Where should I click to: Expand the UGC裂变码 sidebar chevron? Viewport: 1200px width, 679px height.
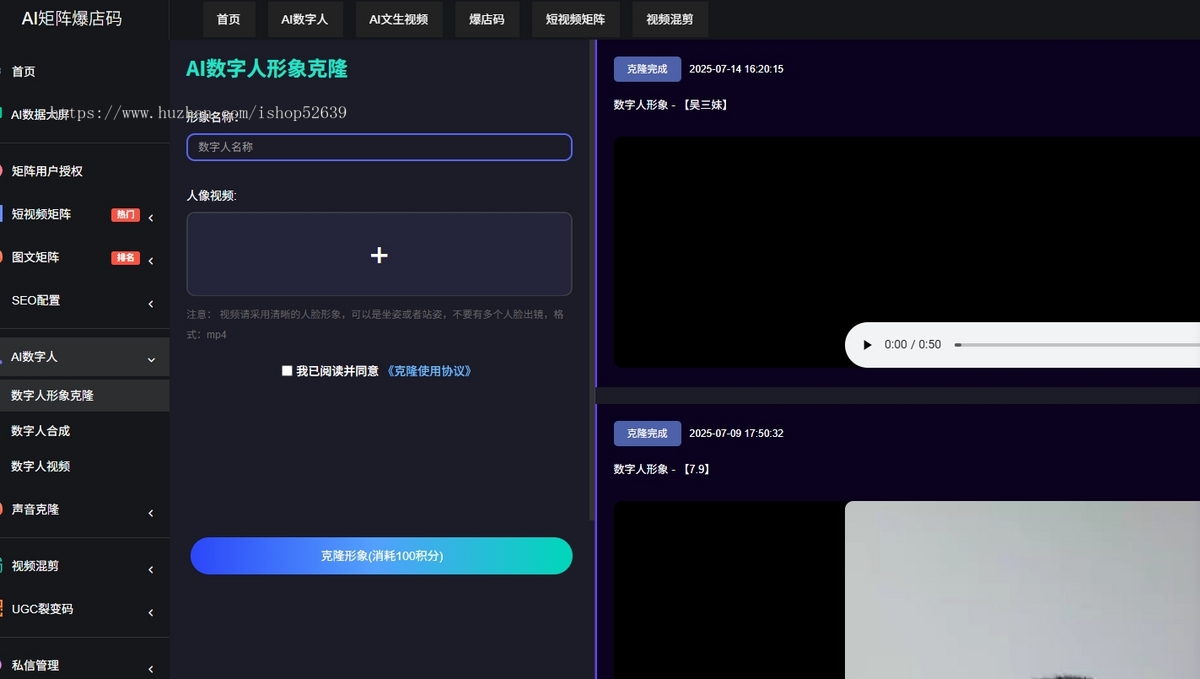[151, 611]
